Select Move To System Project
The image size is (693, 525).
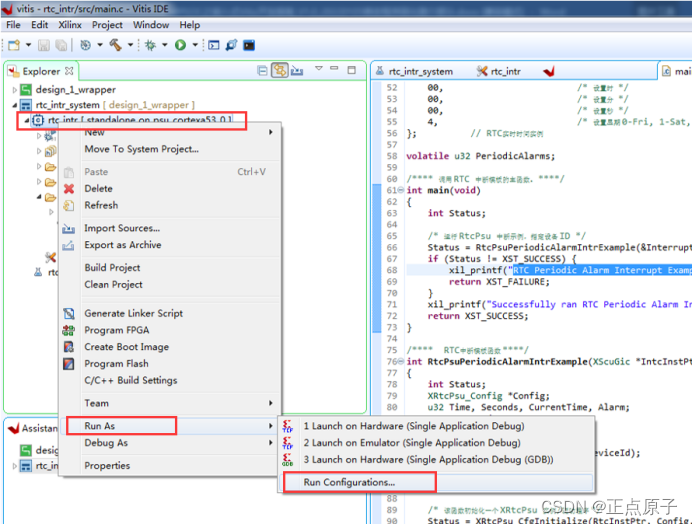pos(171,149)
